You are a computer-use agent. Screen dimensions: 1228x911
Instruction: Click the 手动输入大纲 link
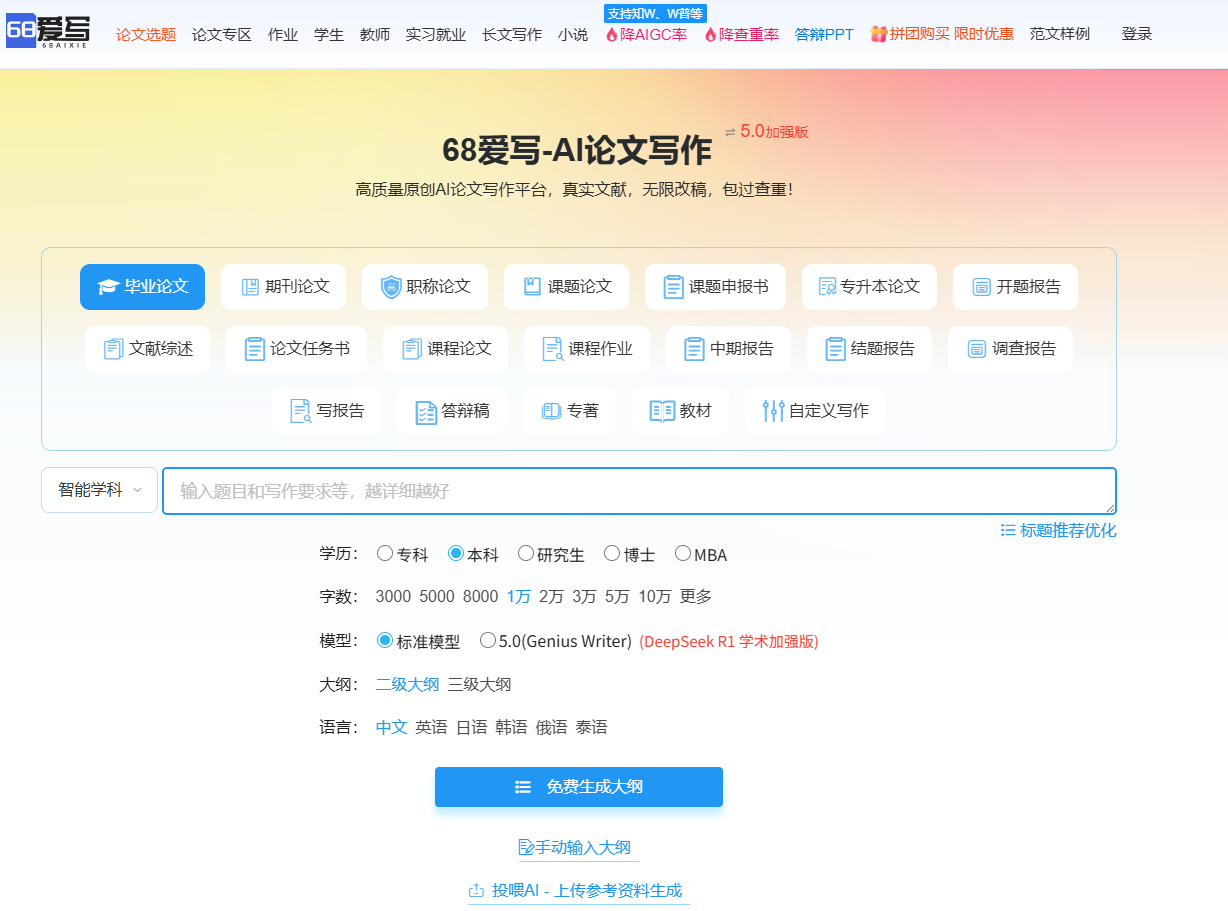point(576,847)
